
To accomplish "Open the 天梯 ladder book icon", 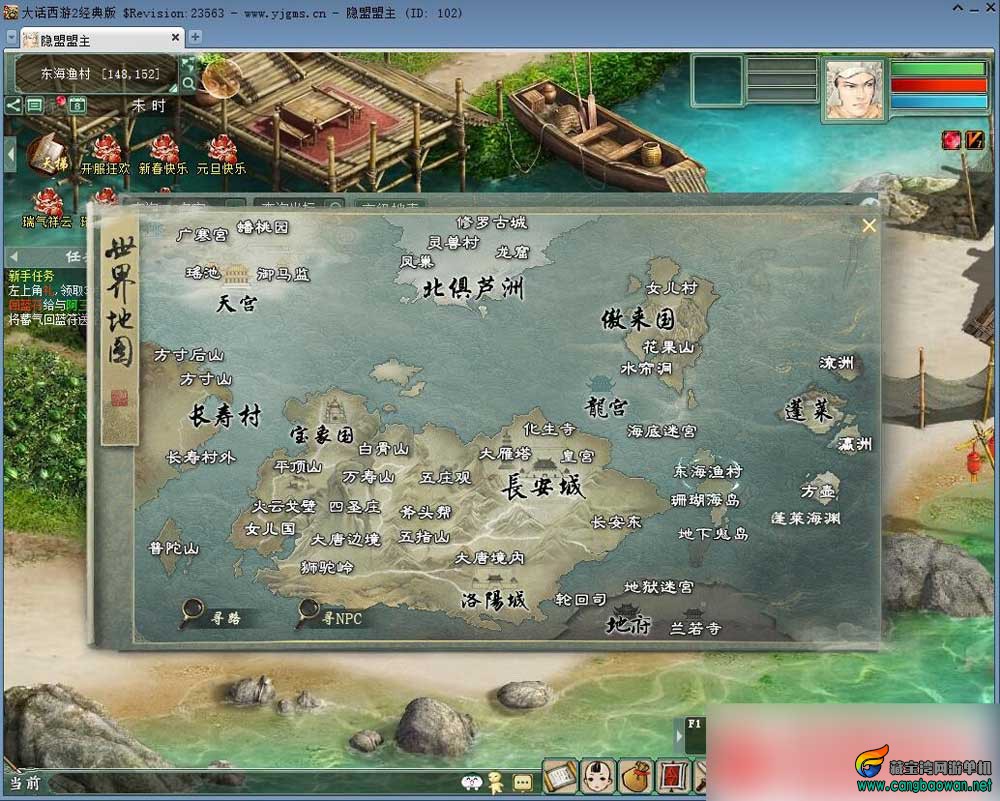I will tap(48, 155).
